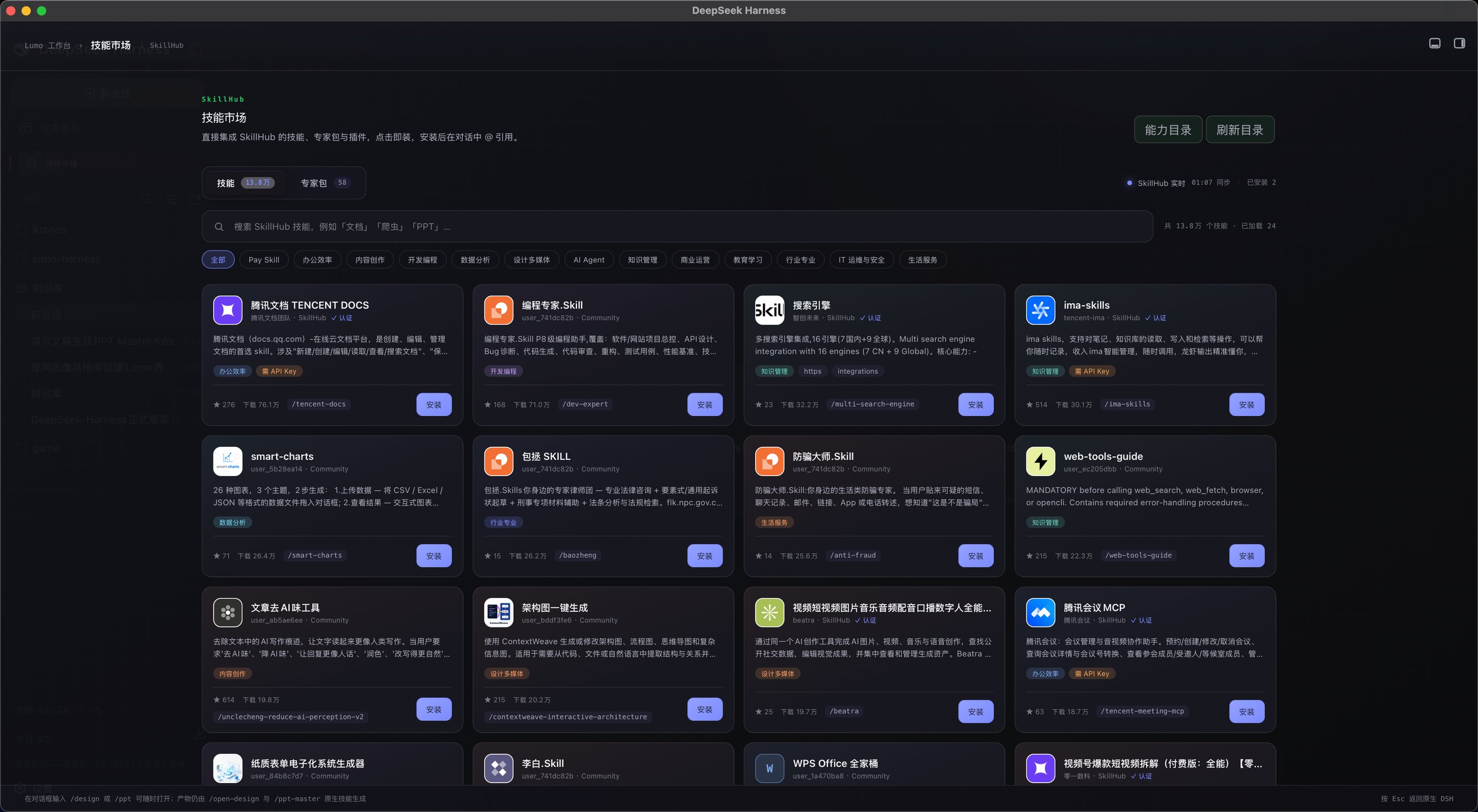Click the 包拯 SKILL card icon
1478x812 pixels.
[x=499, y=462]
